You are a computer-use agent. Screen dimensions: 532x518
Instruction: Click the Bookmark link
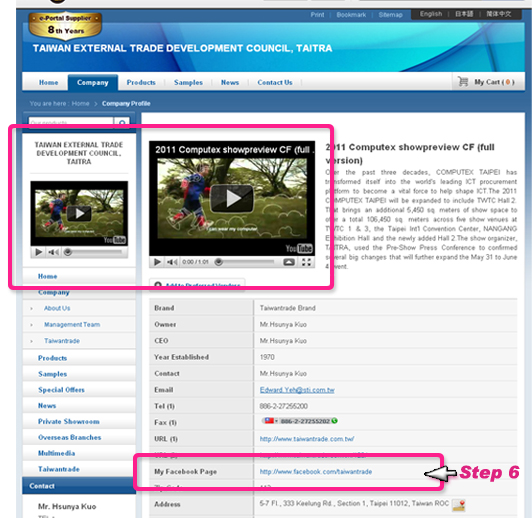[351, 15]
